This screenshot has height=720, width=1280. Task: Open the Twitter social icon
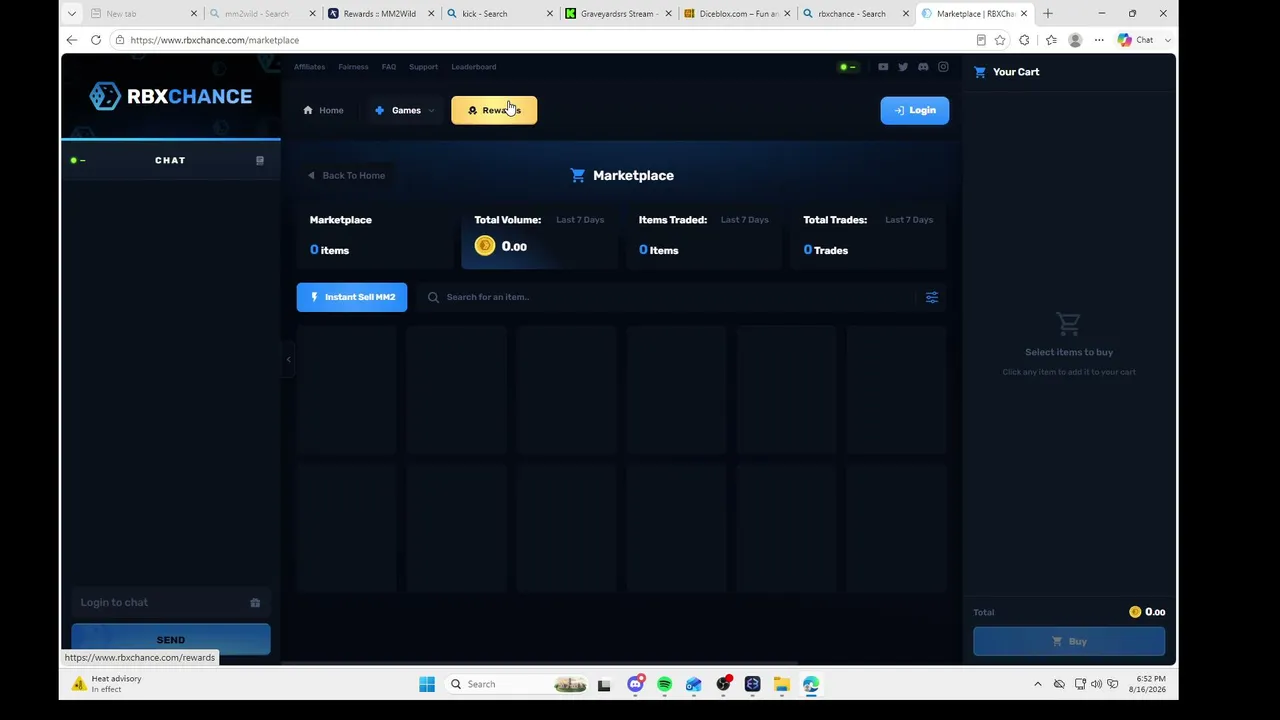[x=903, y=67]
